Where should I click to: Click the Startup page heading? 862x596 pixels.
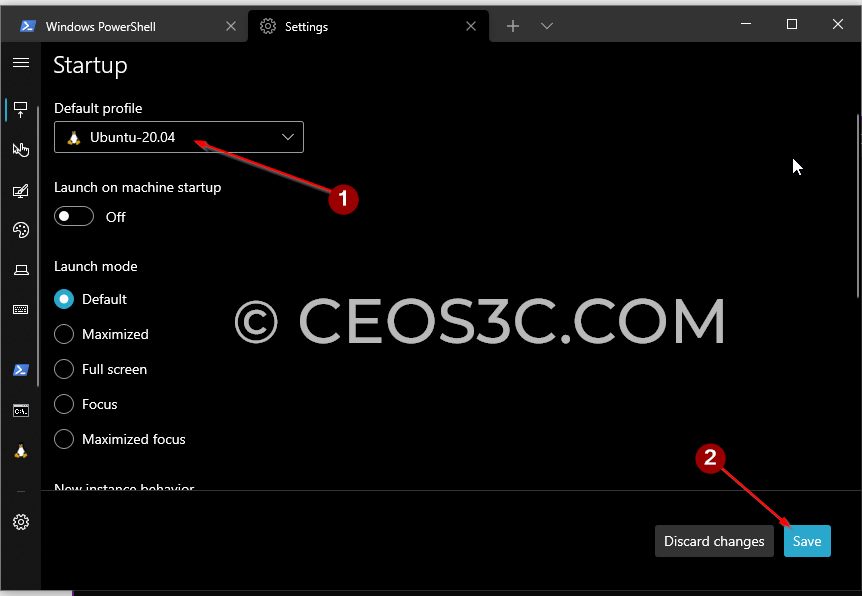coord(90,66)
